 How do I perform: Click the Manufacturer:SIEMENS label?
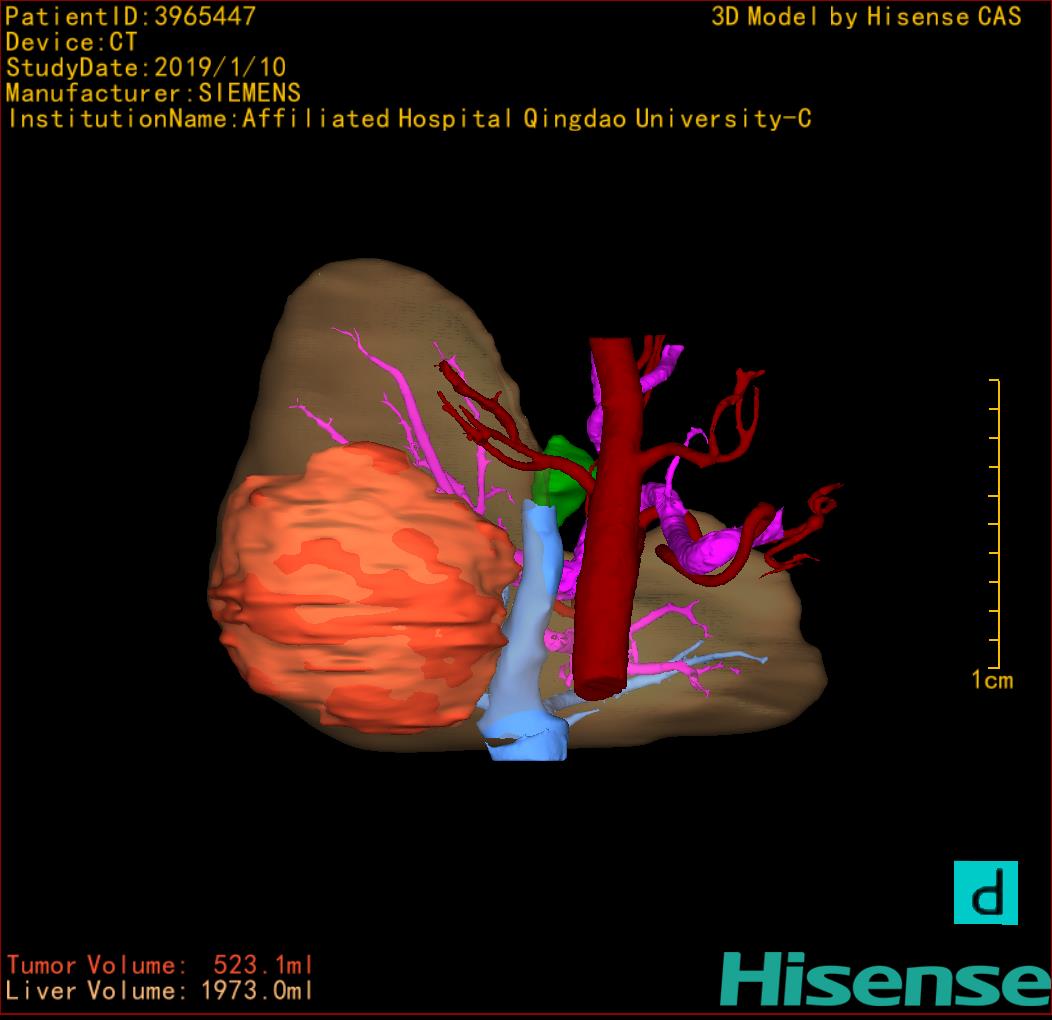point(153,93)
